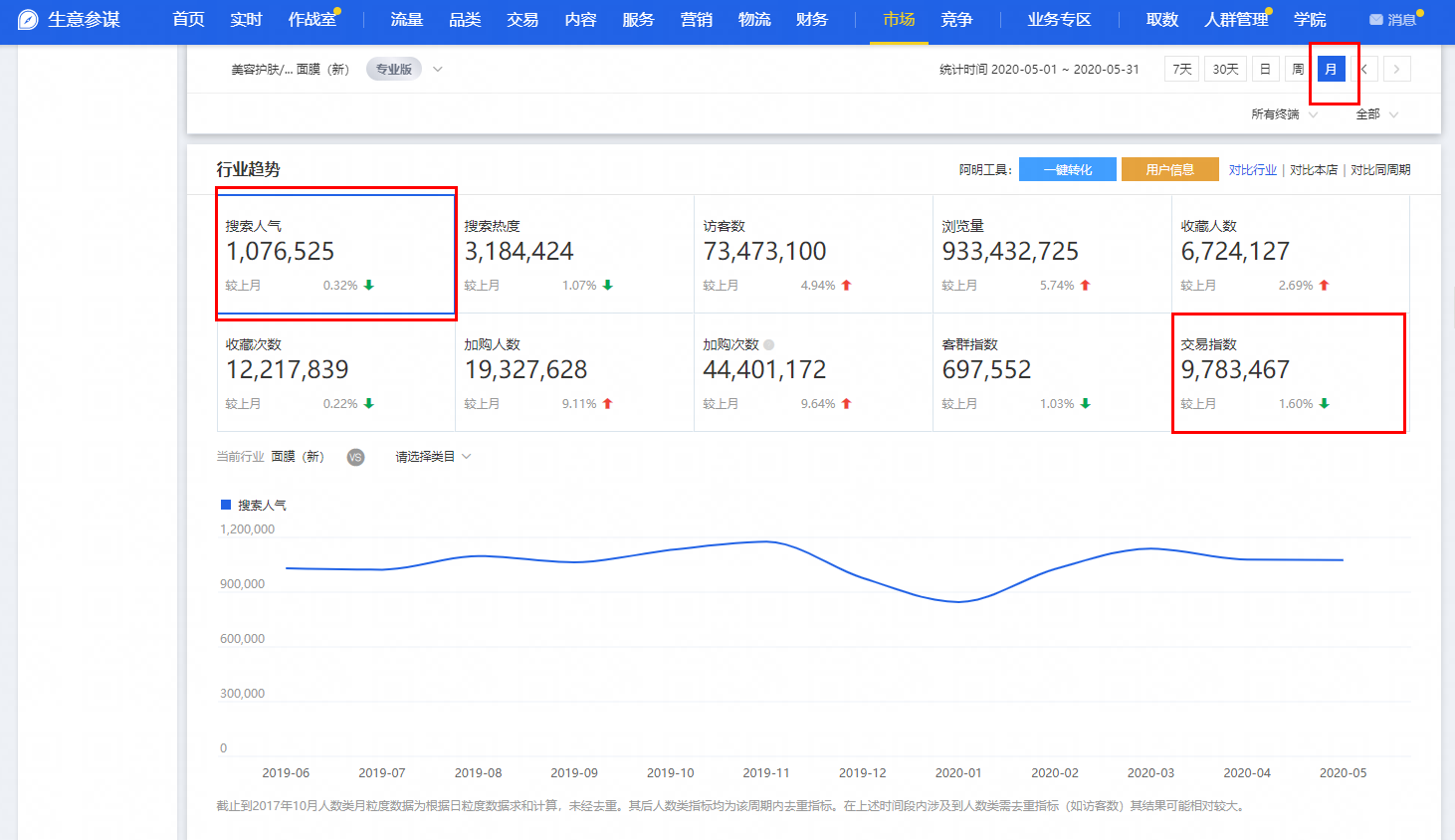
Task: Open the 营销 menu item
Action: [697, 20]
